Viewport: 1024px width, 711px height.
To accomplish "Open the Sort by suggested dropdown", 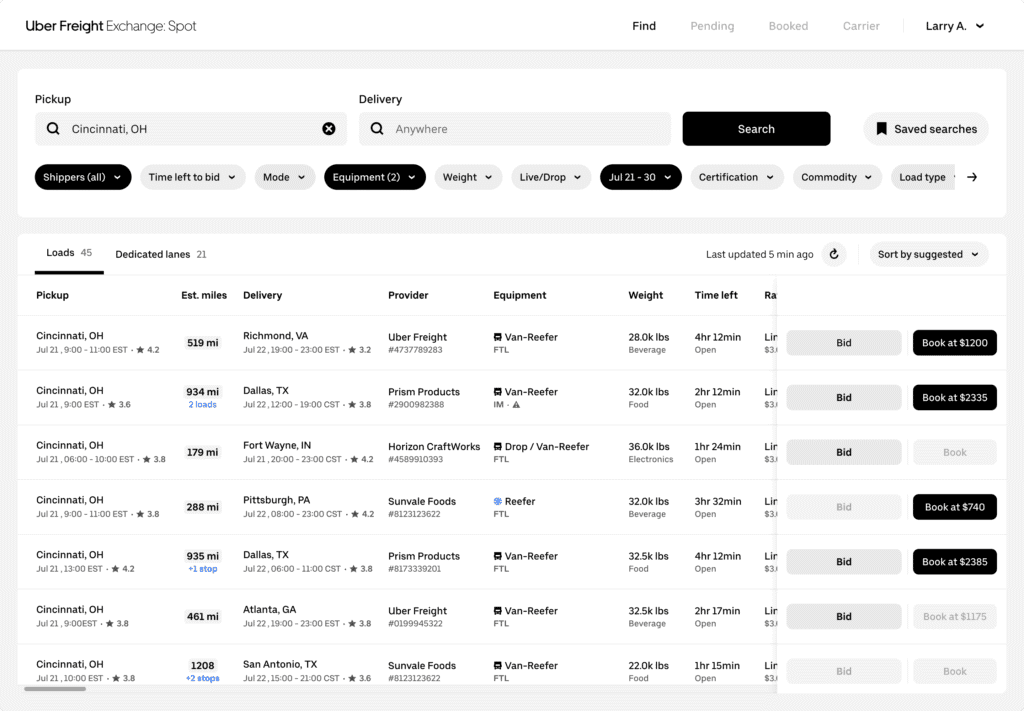I will pos(928,254).
